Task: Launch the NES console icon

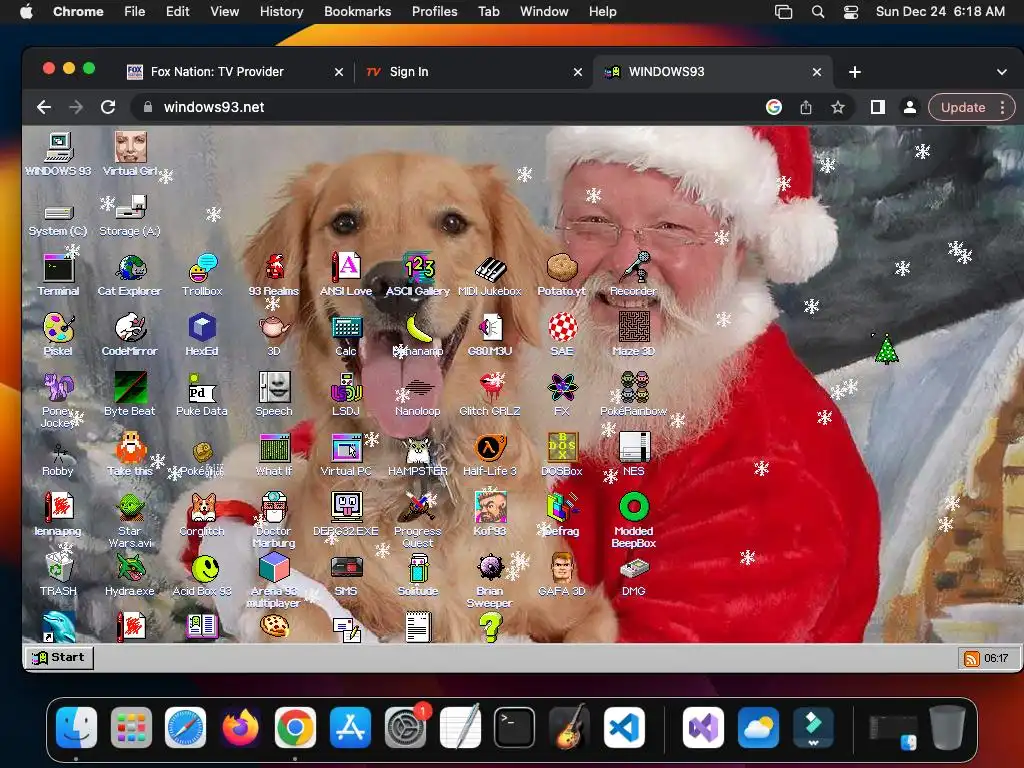Action: (x=633, y=455)
